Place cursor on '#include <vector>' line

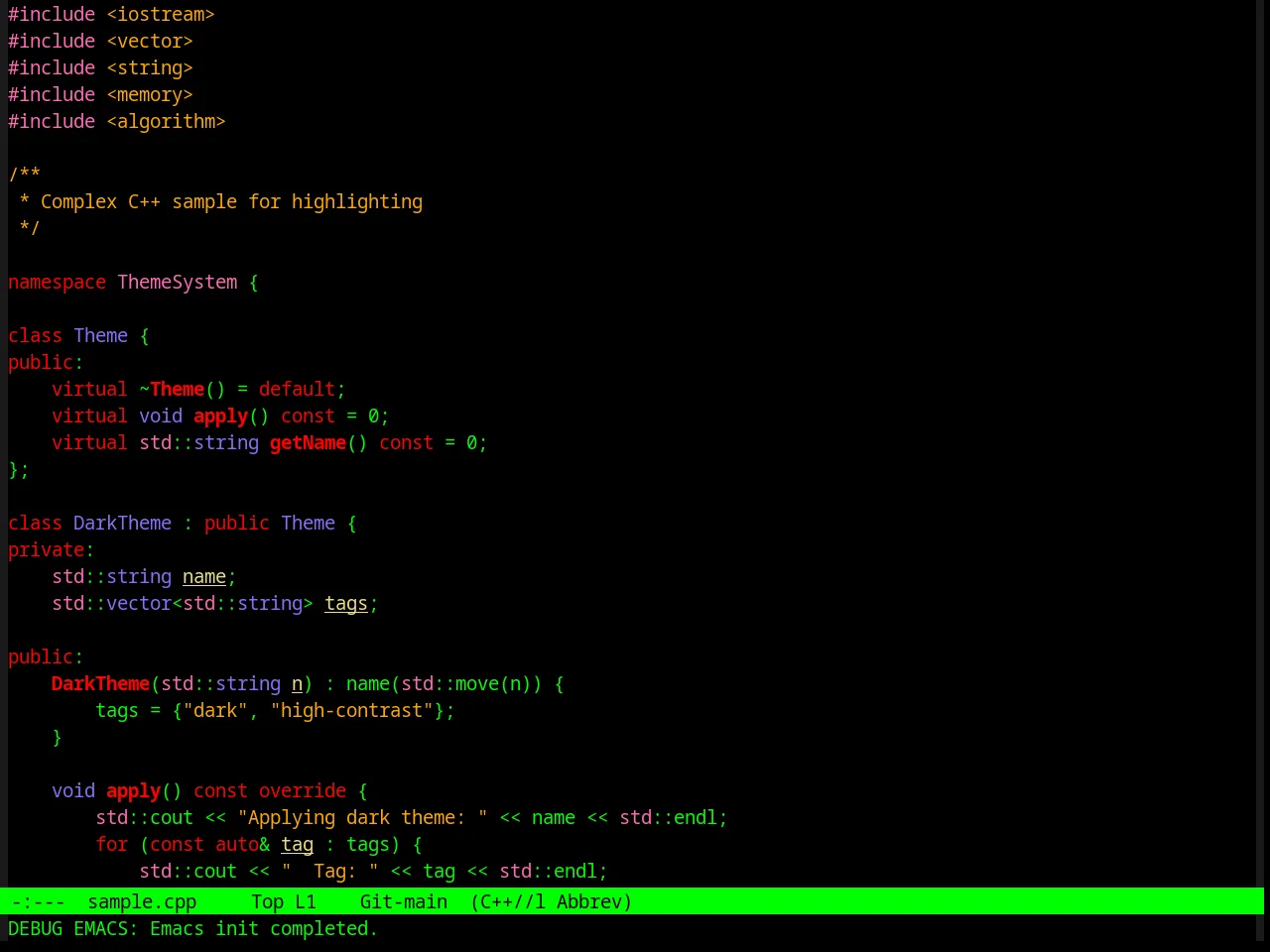click(100, 41)
